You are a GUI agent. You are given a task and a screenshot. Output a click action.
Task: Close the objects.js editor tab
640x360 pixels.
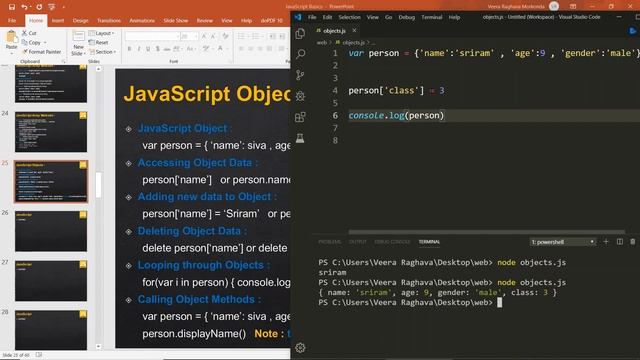click(354, 31)
